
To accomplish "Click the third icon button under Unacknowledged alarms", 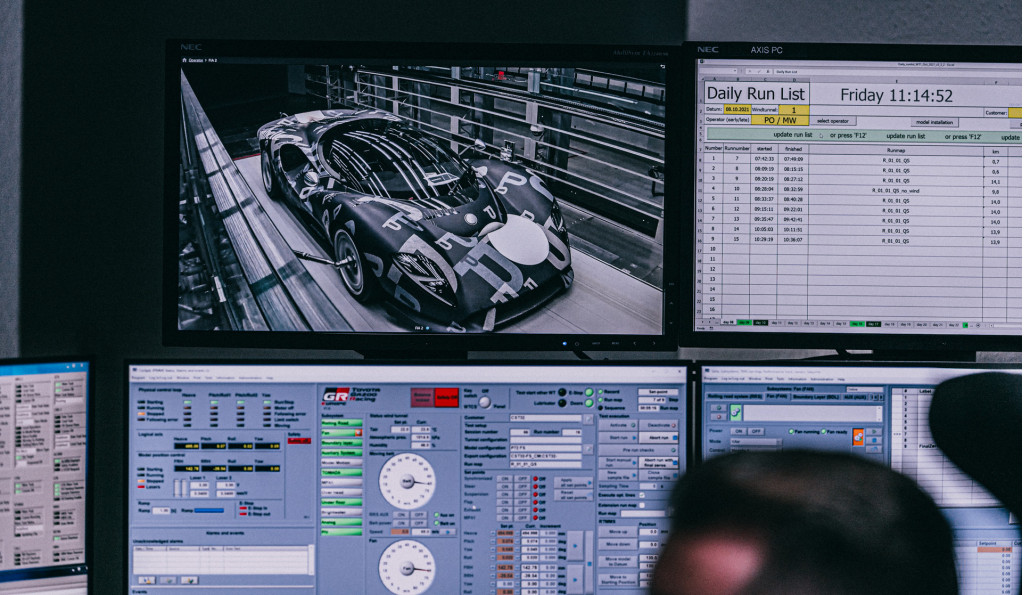I will click(x=189, y=581).
